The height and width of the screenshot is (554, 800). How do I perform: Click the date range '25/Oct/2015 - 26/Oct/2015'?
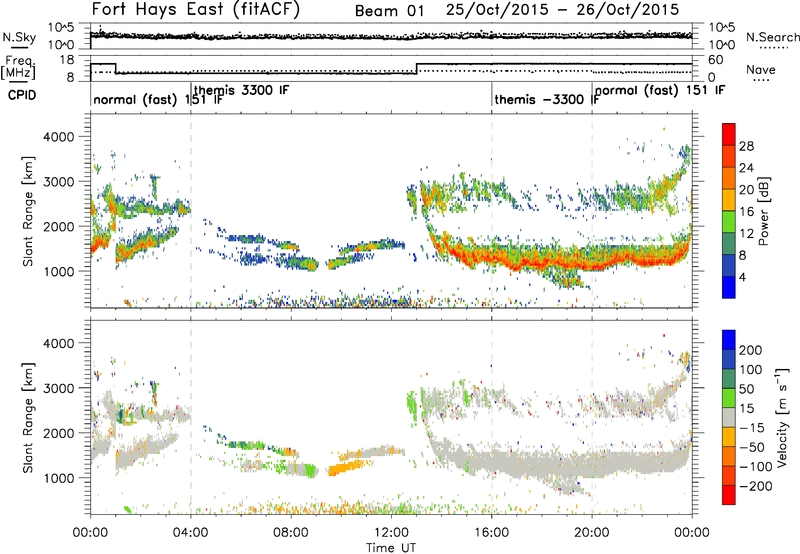(x=562, y=10)
